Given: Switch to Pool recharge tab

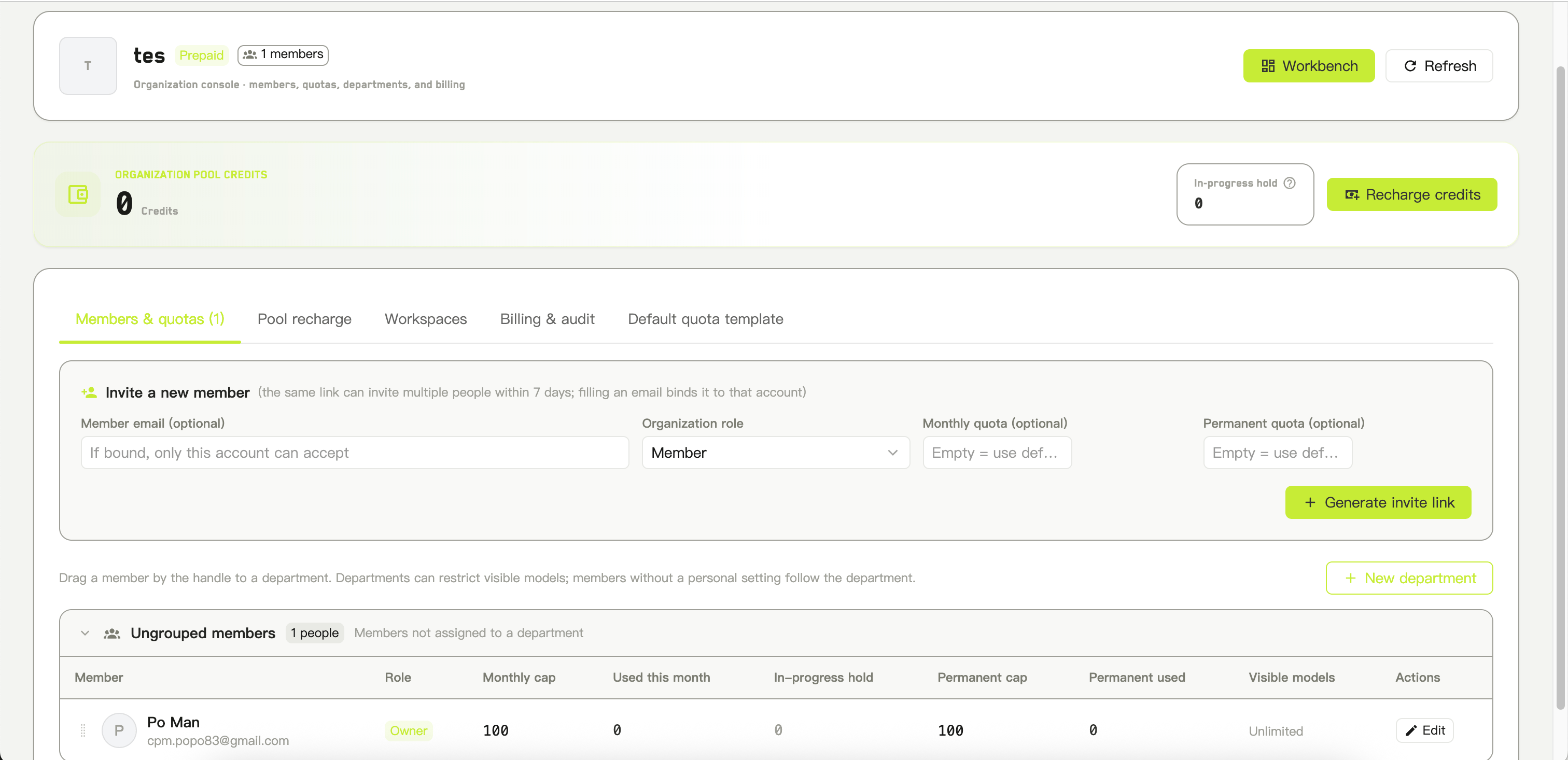Looking at the screenshot, I should point(304,319).
